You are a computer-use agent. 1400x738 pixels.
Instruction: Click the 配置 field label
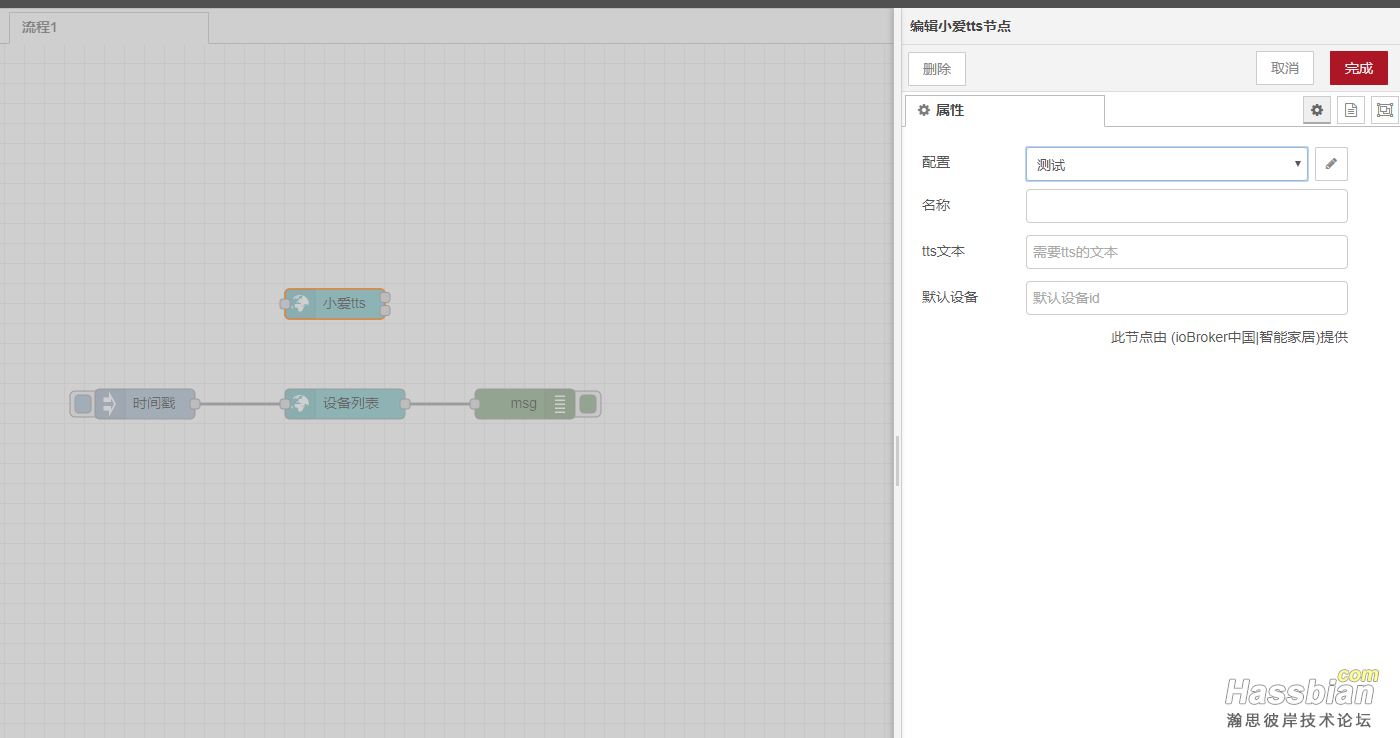click(936, 162)
